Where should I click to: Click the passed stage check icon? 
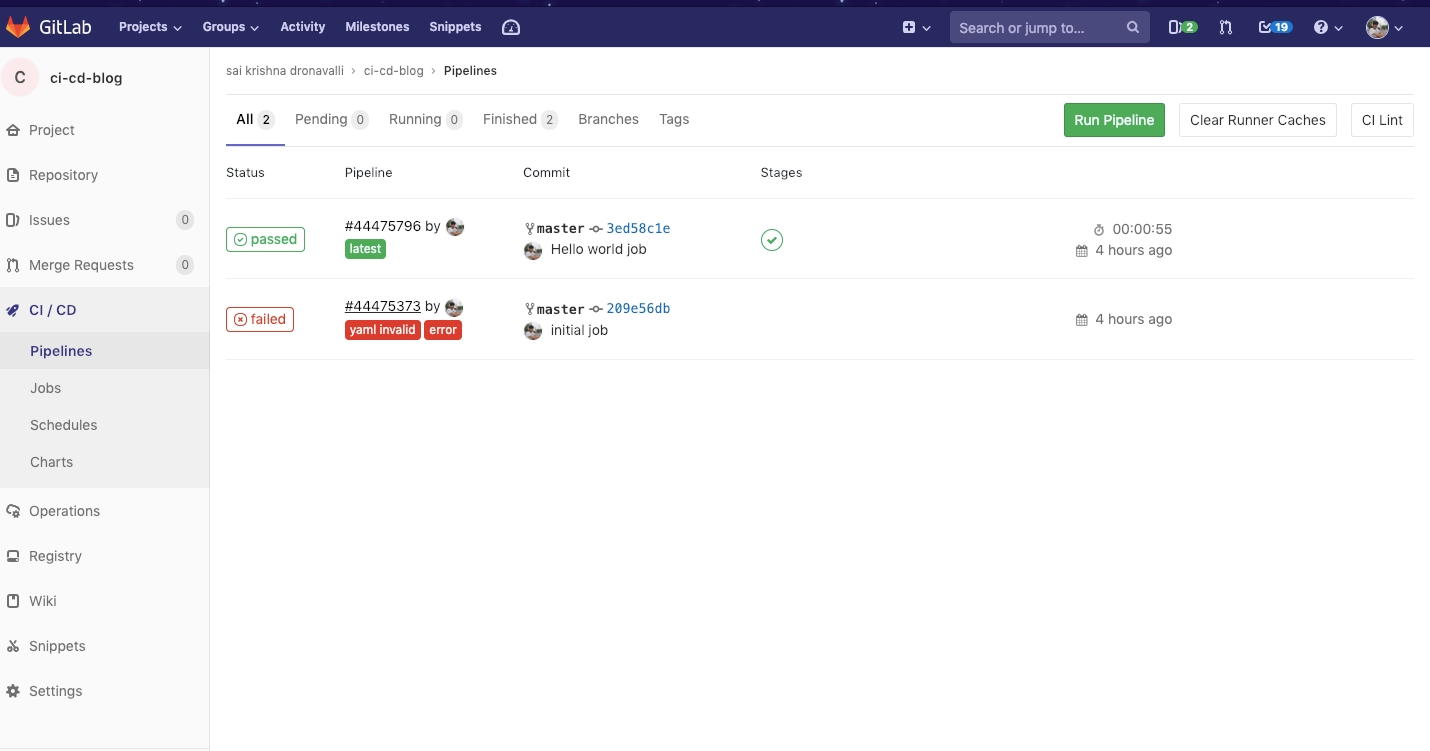coord(771,240)
